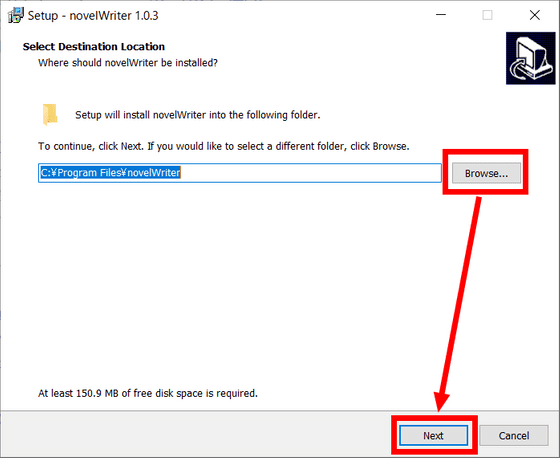Click the title text Setup - novelWriter 1.0.3
Image resolution: width=560 pixels, height=458 pixels.
pos(93,16)
